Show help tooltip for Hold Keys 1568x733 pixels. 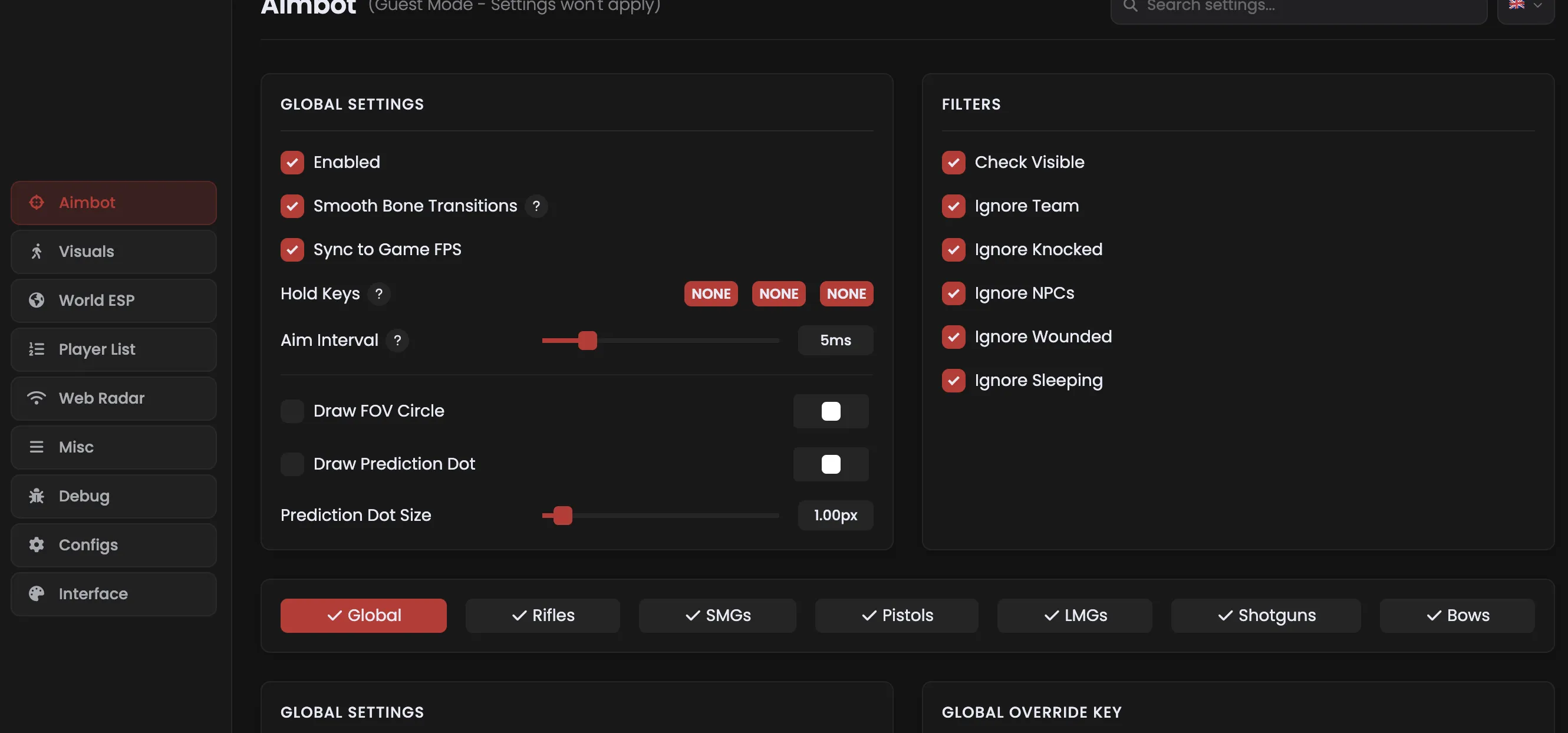[x=378, y=294]
